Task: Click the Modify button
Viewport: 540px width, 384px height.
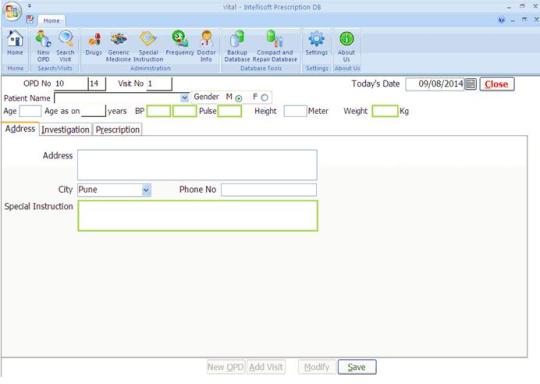Action: click(x=317, y=367)
